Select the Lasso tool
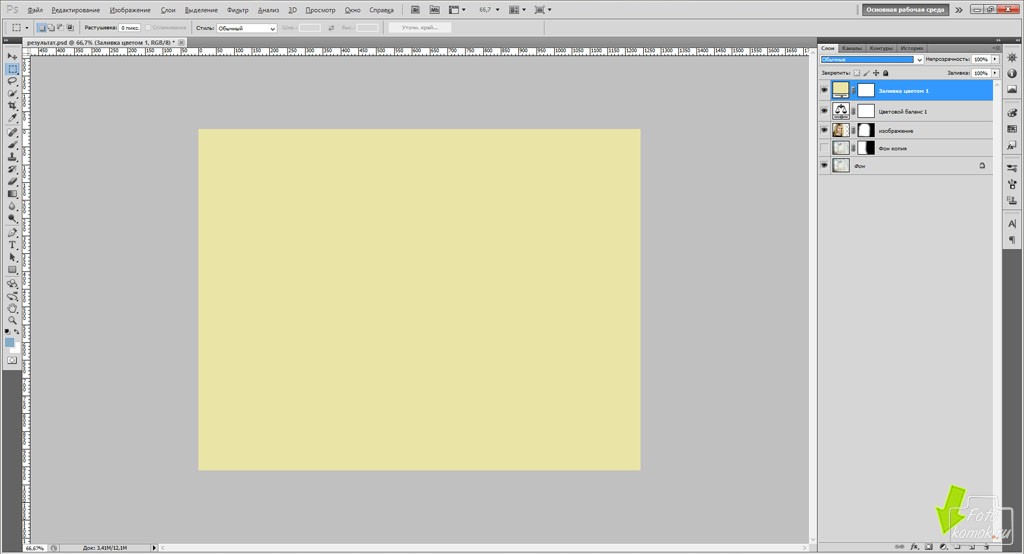Viewport: 1024px width, 554px height. point(12,81)
